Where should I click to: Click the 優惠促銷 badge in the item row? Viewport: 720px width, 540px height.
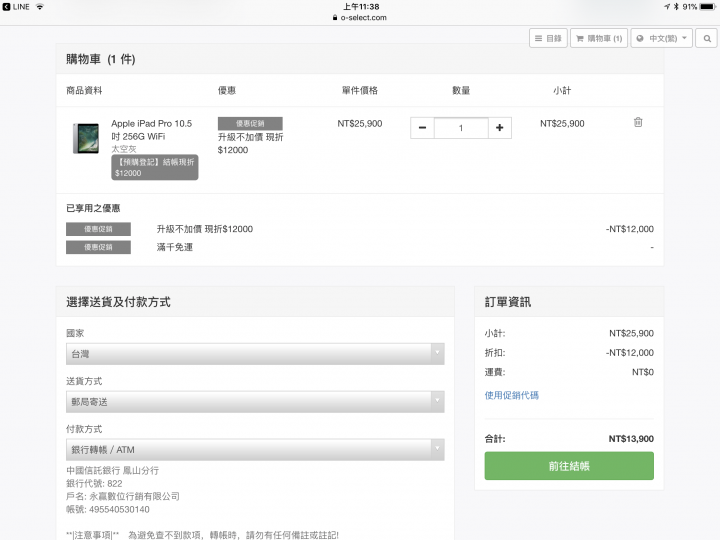point(250,124)
